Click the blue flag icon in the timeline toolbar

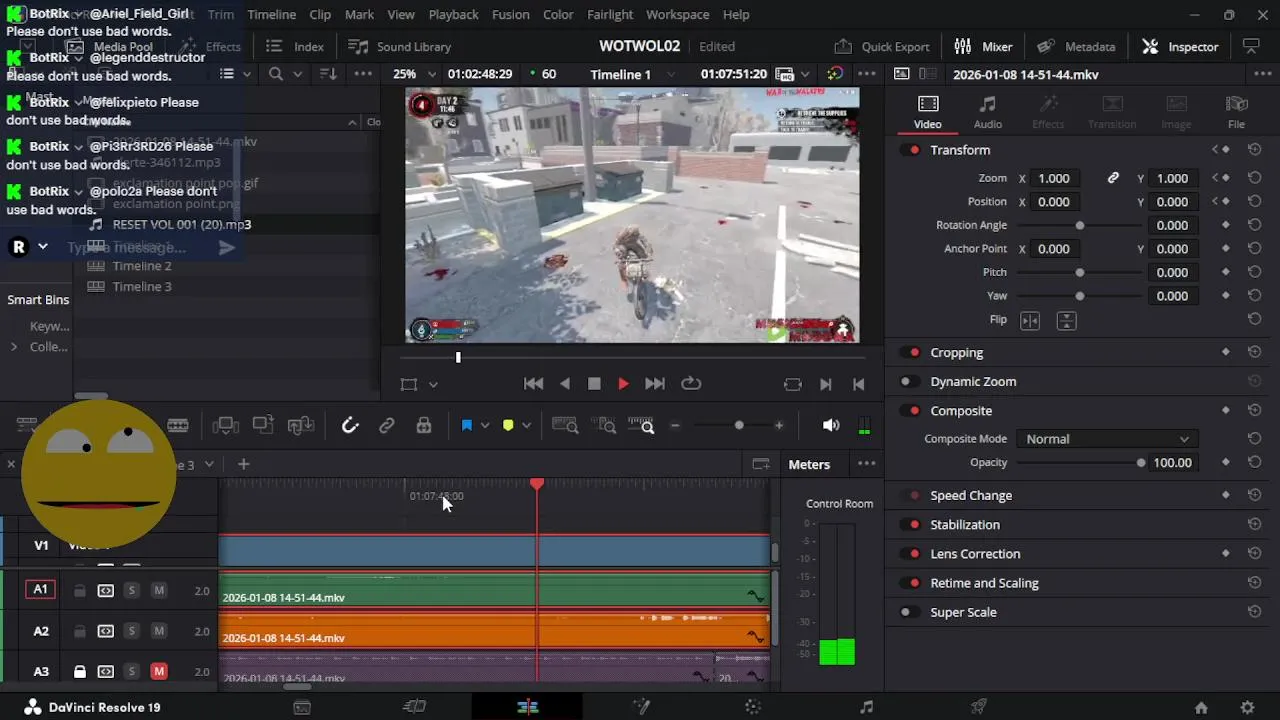pos(466,426)
